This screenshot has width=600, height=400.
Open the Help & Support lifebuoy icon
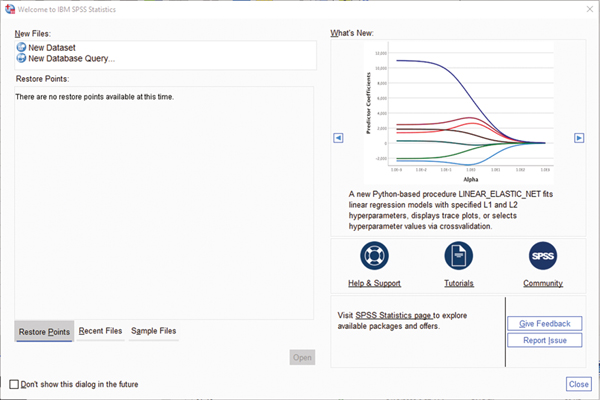pos(374,255)
